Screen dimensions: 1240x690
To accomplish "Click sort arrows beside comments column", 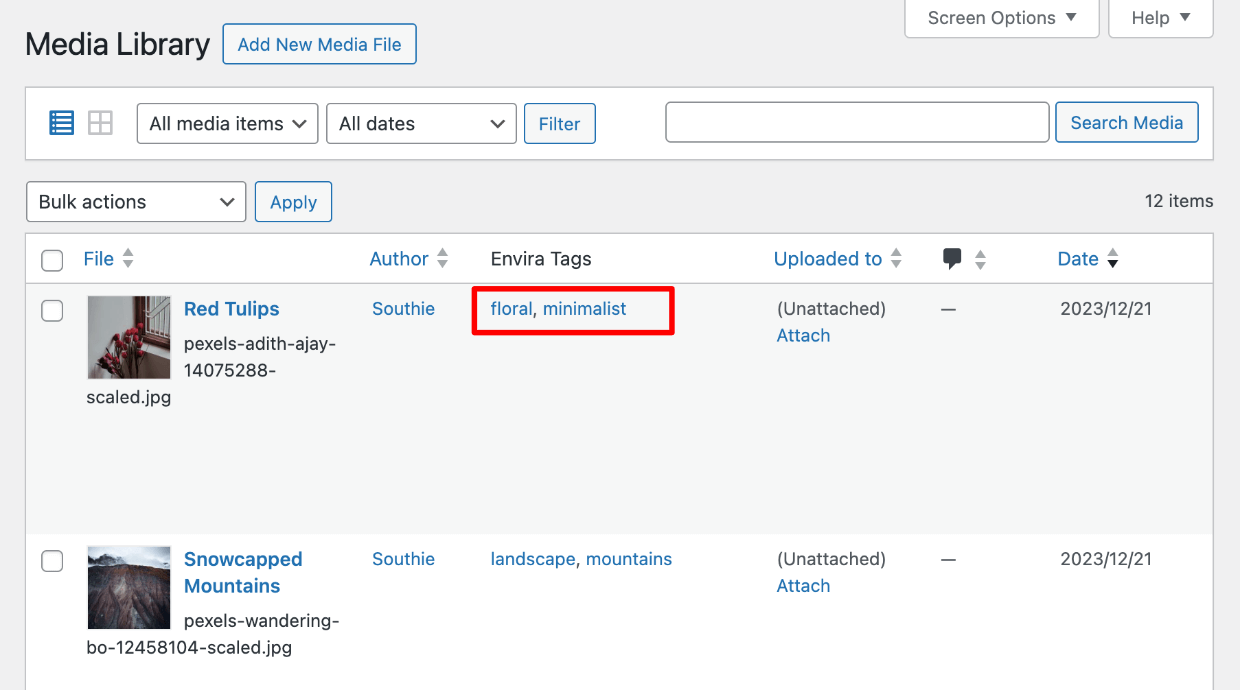I will click(x=980, y=259).
